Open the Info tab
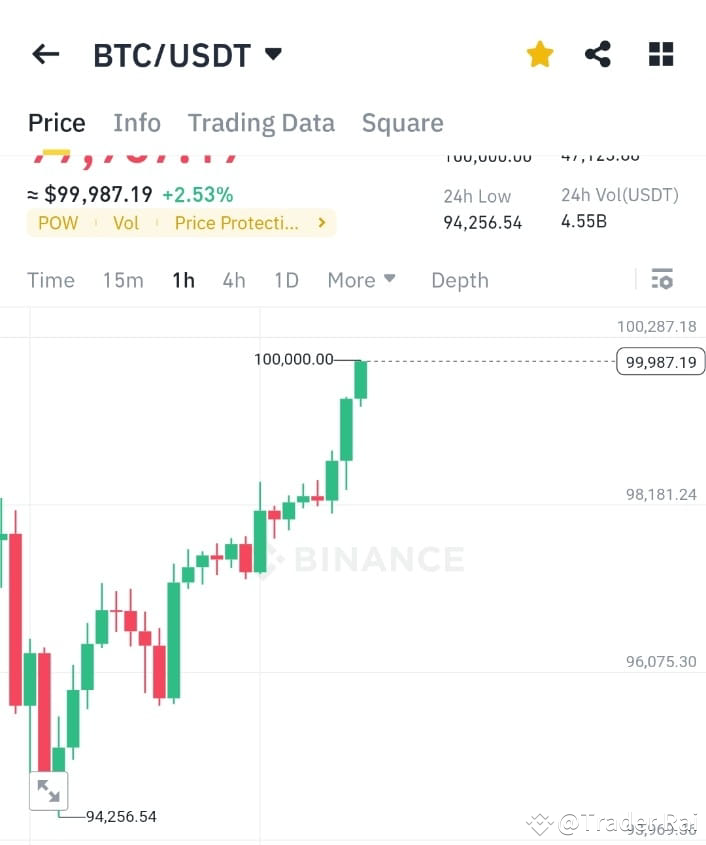This screenshot has width=706, height=845. pyautogui.click(x=136, y=122)
